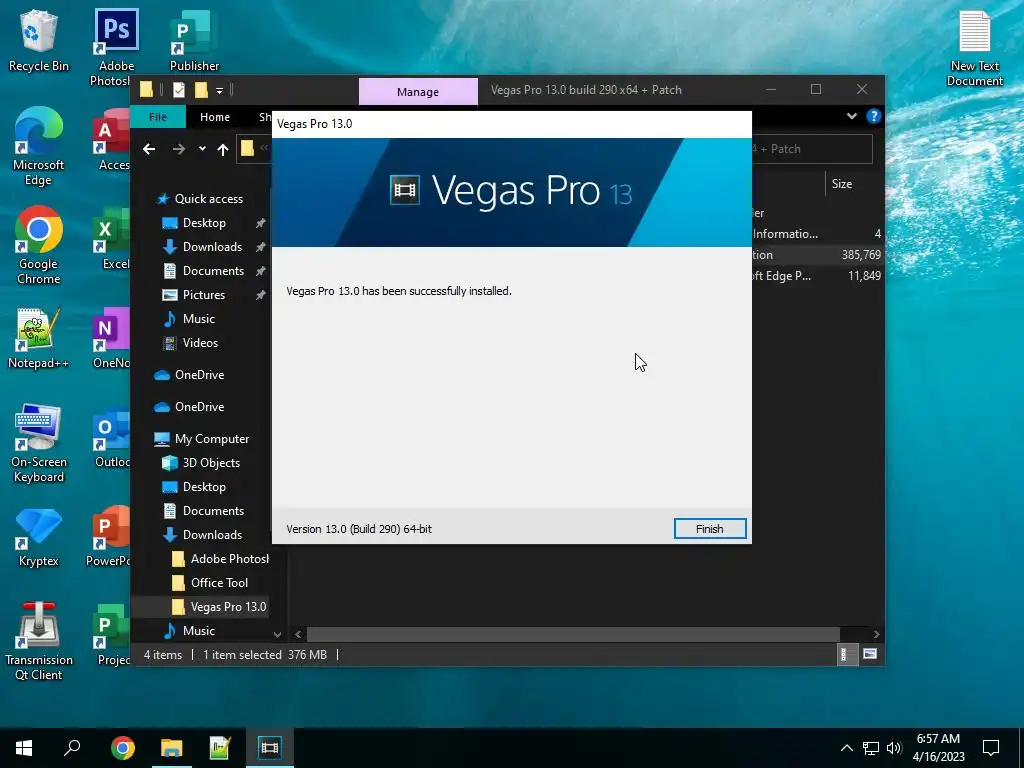Switch to File Explorer on the taskbar
The height and width of the screenshot is (768, 1024).
coord(172,748)
